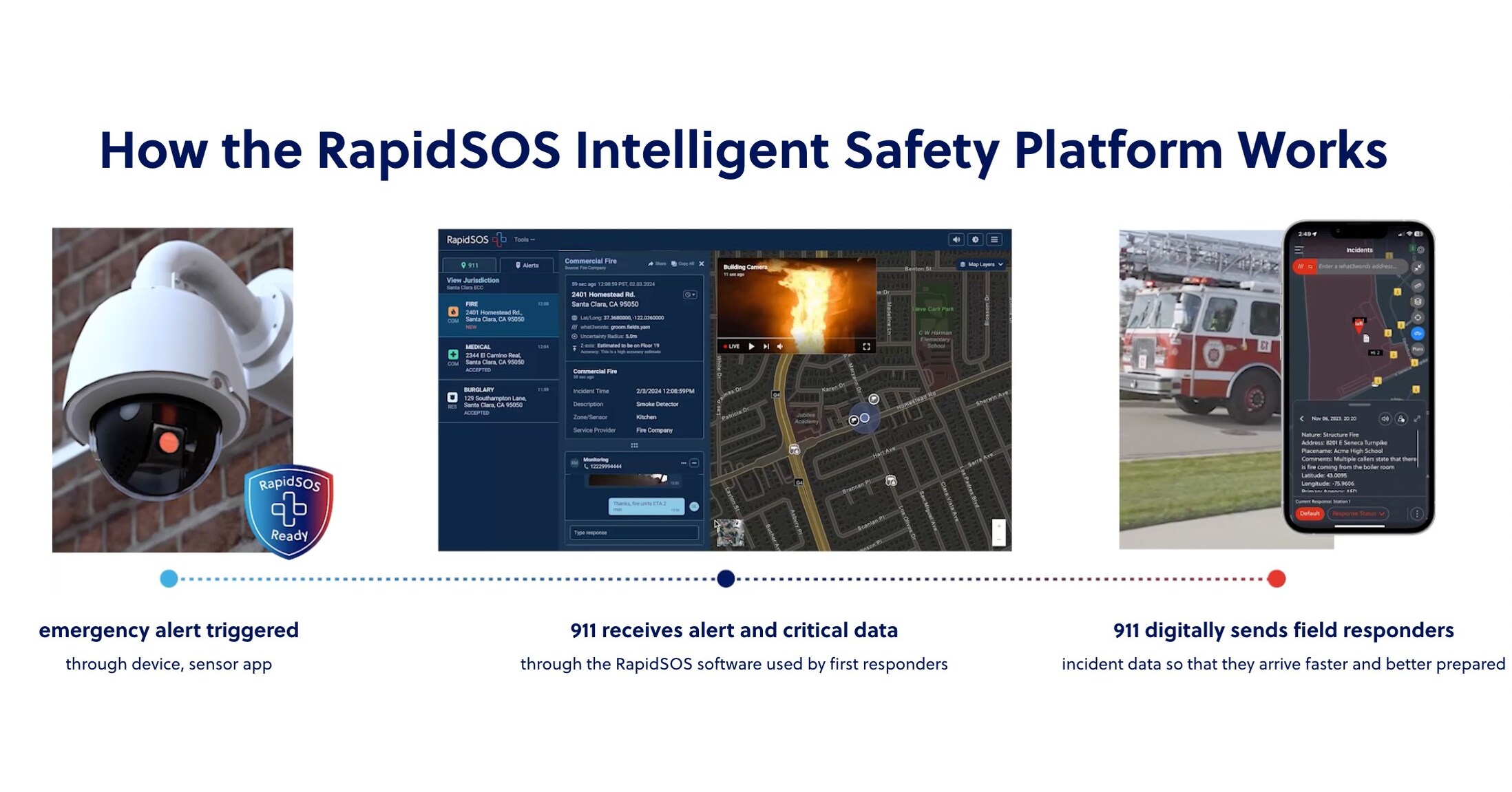The height and width of the screenshot is (792, 1512).
Task: Go back from incident details on phone
Action: pos(1302,418)
